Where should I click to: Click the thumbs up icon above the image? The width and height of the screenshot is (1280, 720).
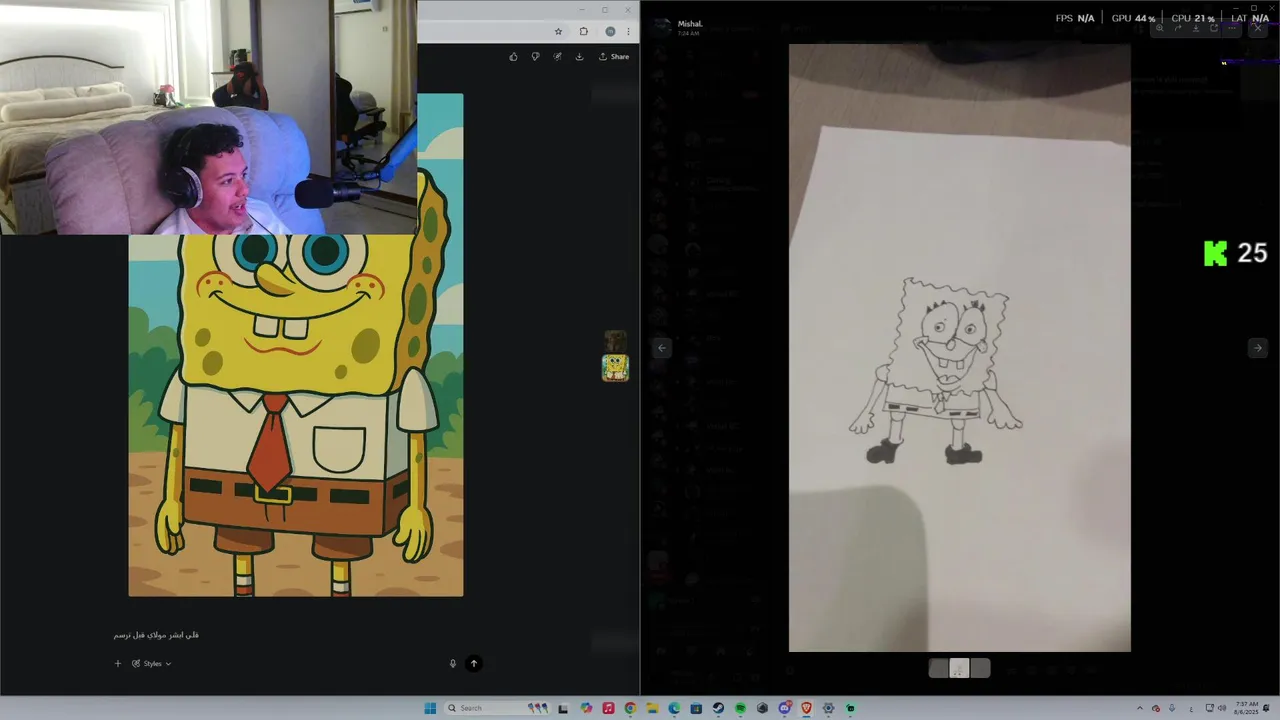click(x=514, y=57)
